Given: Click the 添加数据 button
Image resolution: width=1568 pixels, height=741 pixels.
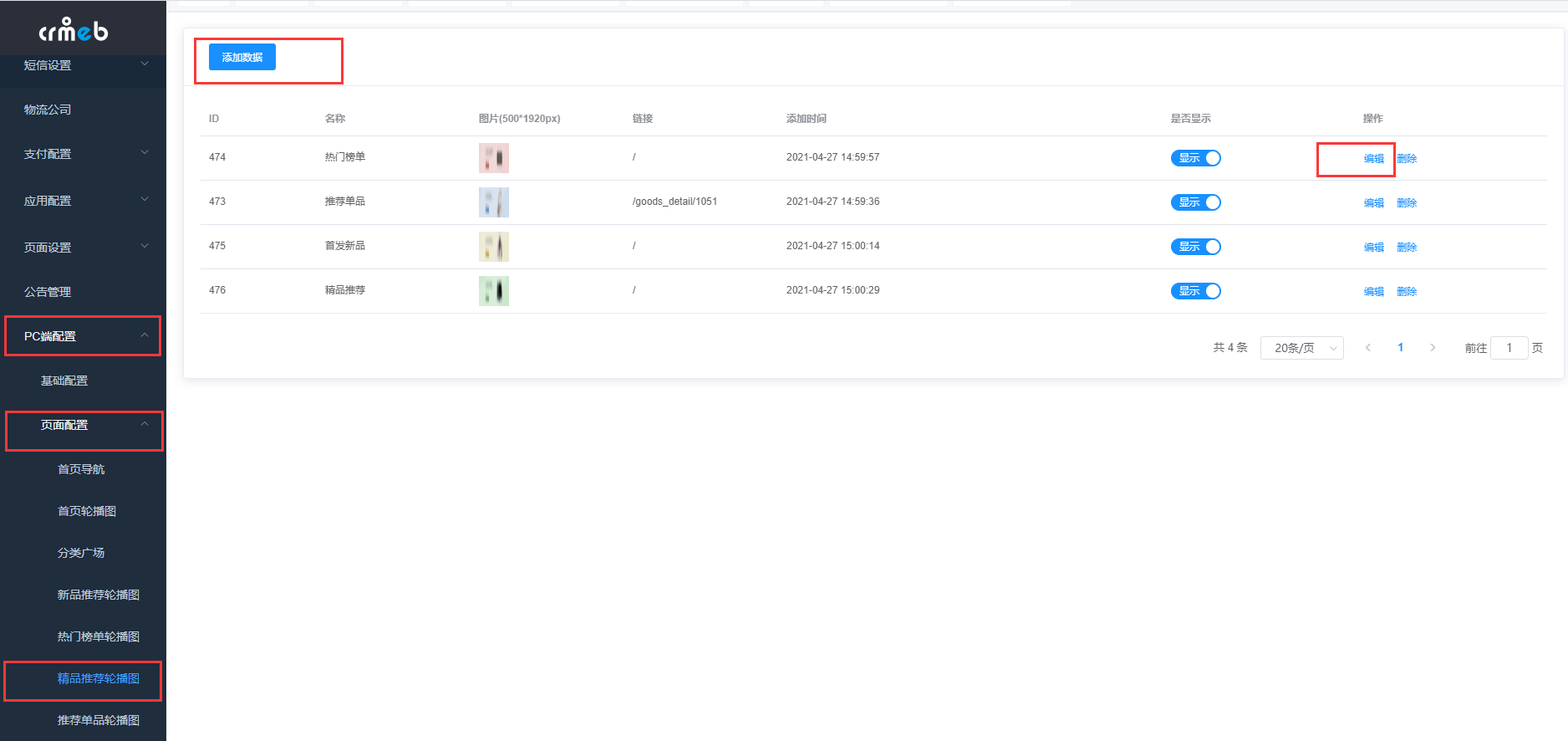Looking at the screenshot, I should coord(242,57).
